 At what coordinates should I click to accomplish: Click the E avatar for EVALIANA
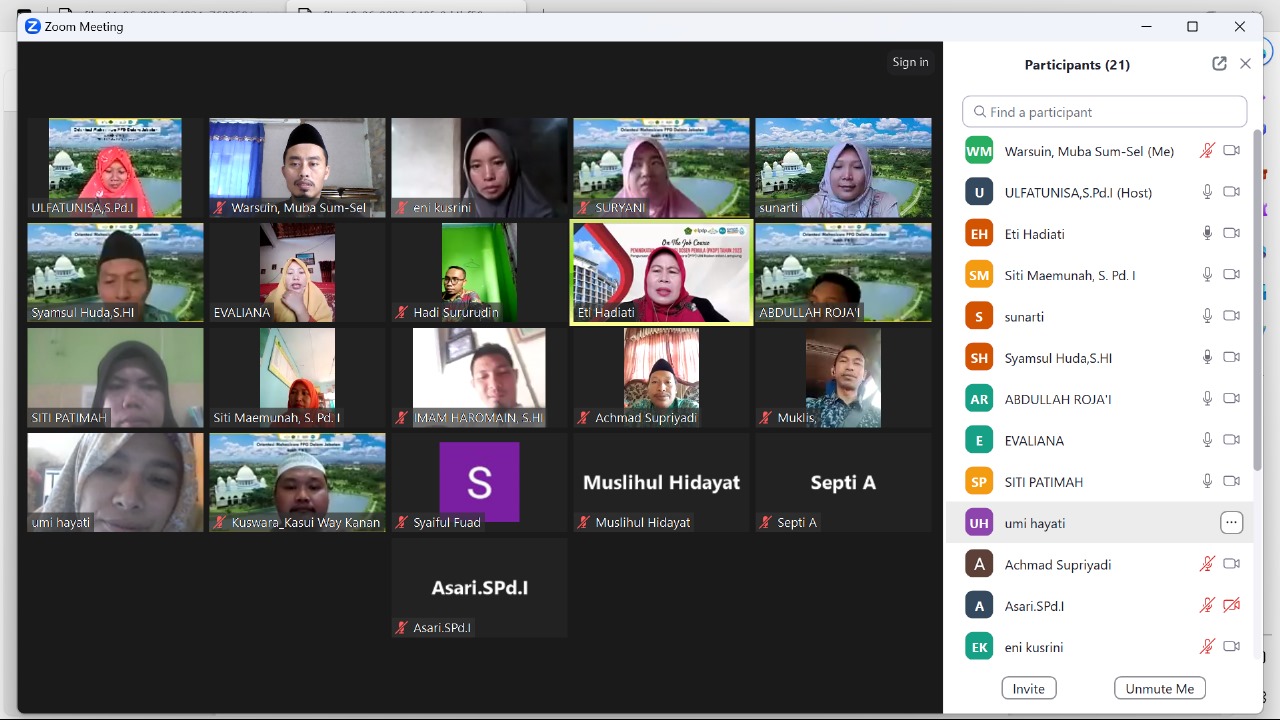[x=979, y=440]
